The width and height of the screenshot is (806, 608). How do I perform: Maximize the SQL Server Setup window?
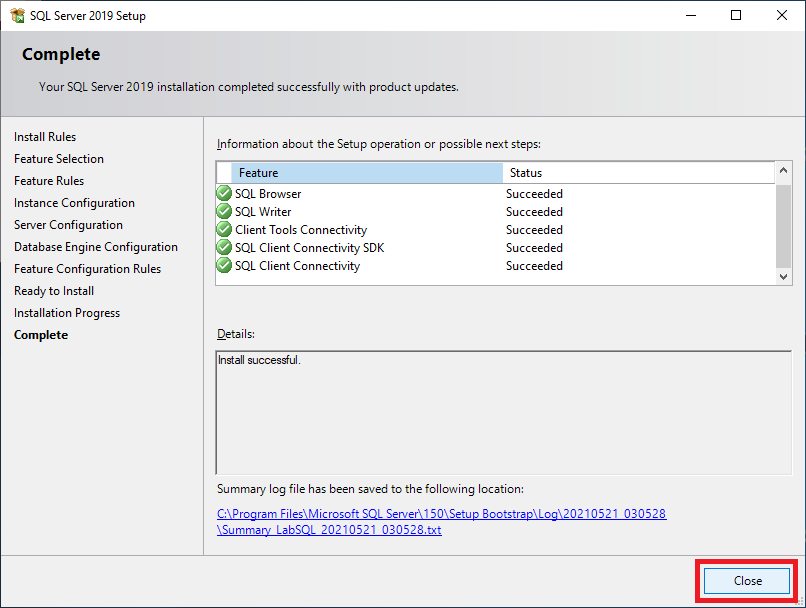tap(736, 15)
